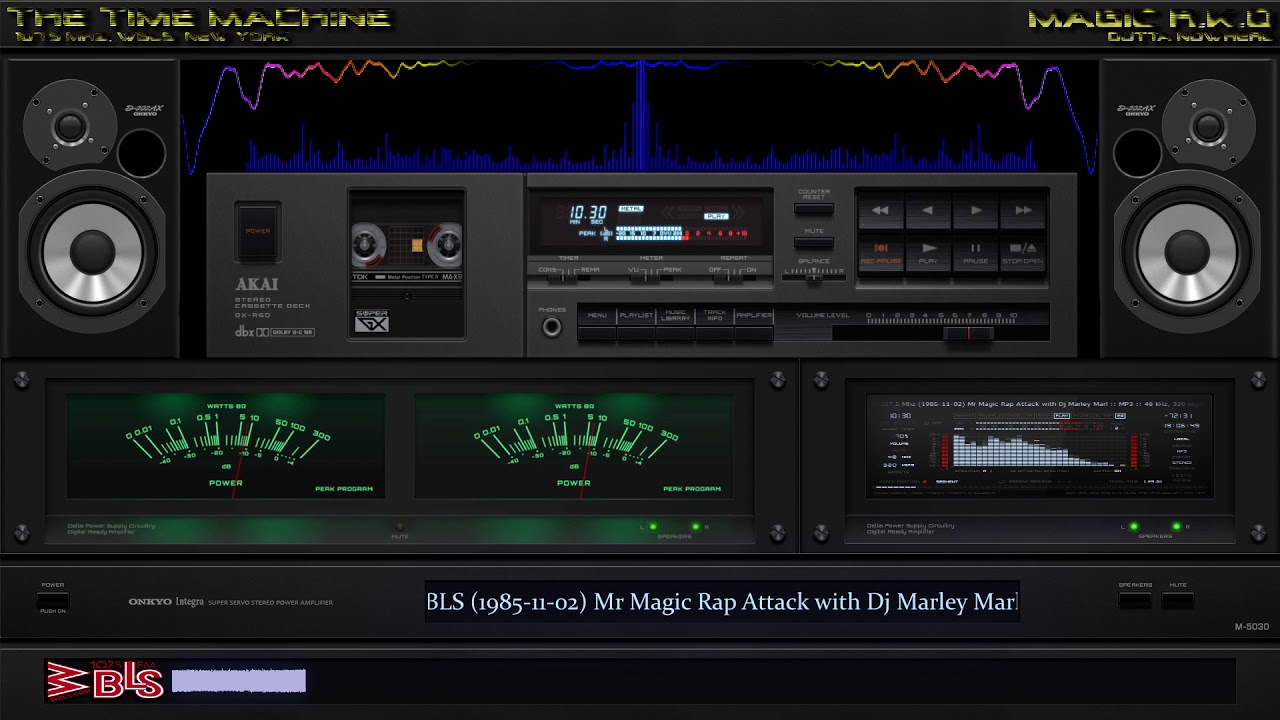
Task: Click the METAL tape type indicator
Action: tap(631, 209)
